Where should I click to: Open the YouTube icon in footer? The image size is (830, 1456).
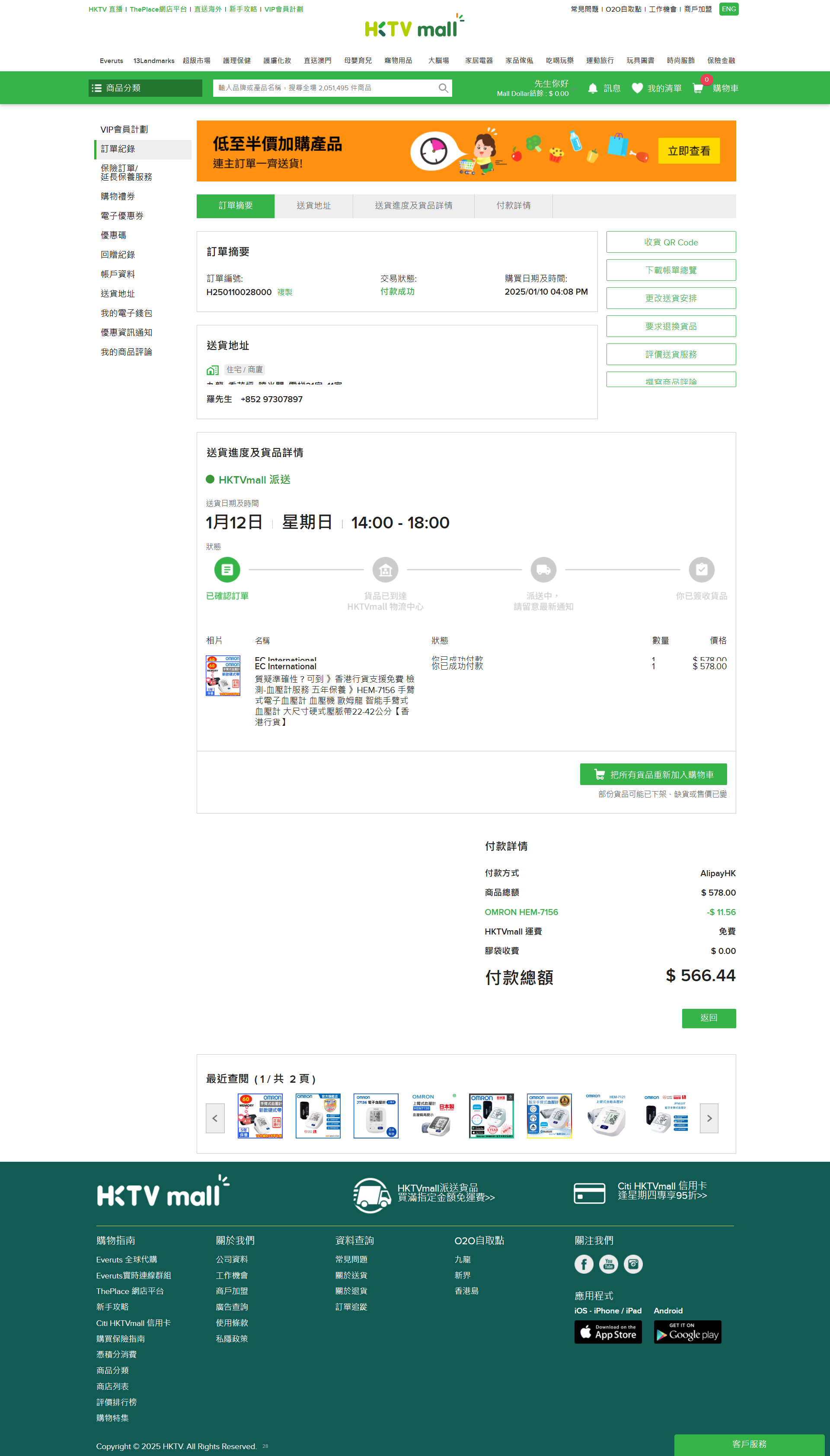(608, 1264)
